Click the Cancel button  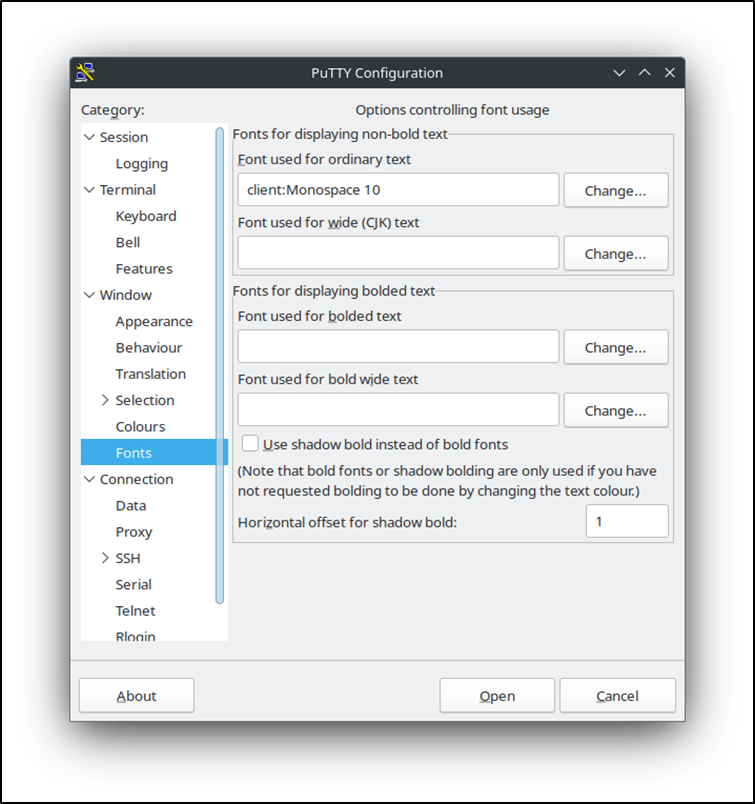(618, 696)
